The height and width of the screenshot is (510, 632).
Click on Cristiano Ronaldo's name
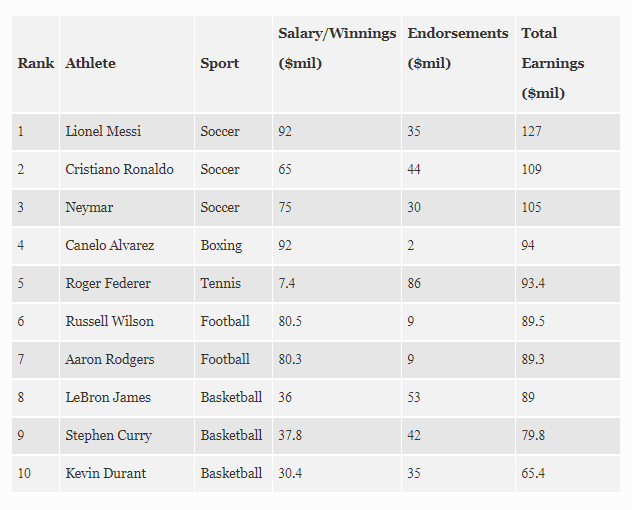(119, 169)
